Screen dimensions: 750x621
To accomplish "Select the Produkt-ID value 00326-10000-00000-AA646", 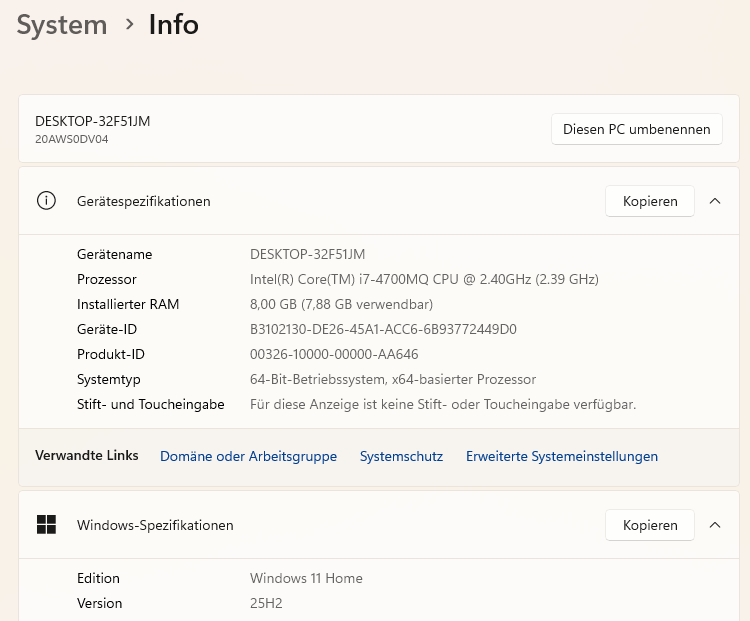I will click(334, 354).
